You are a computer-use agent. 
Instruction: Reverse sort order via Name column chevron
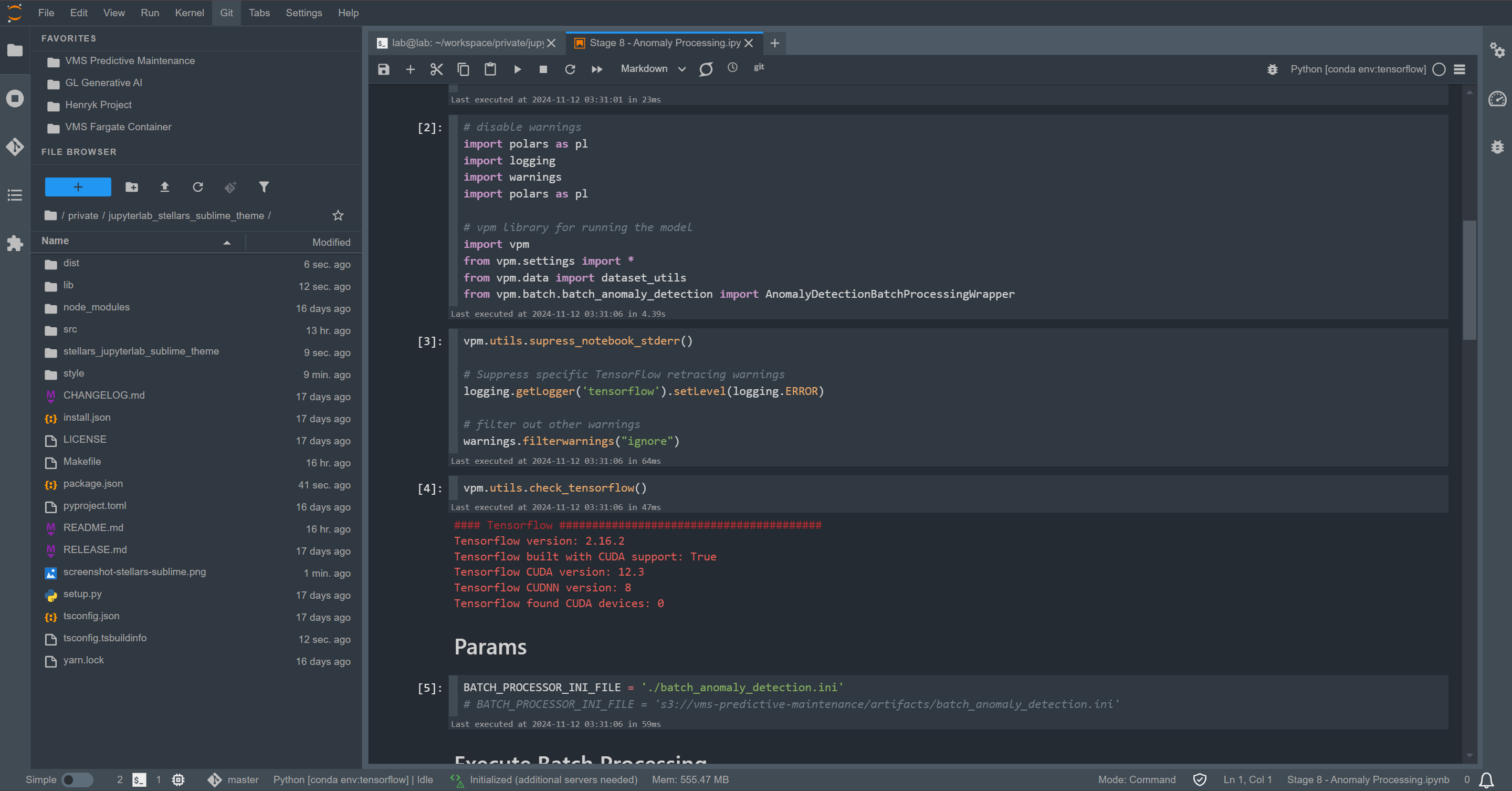(x=227, y=242)
